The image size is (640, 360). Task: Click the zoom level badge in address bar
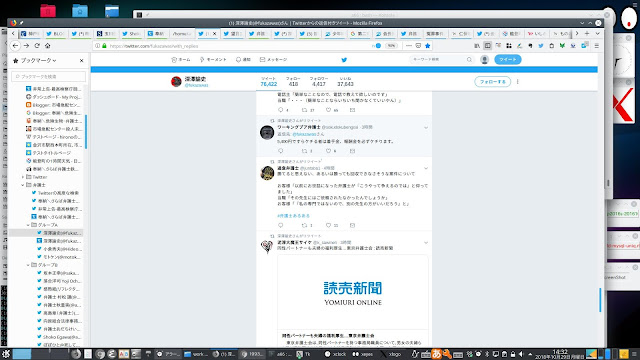(391, 46)
